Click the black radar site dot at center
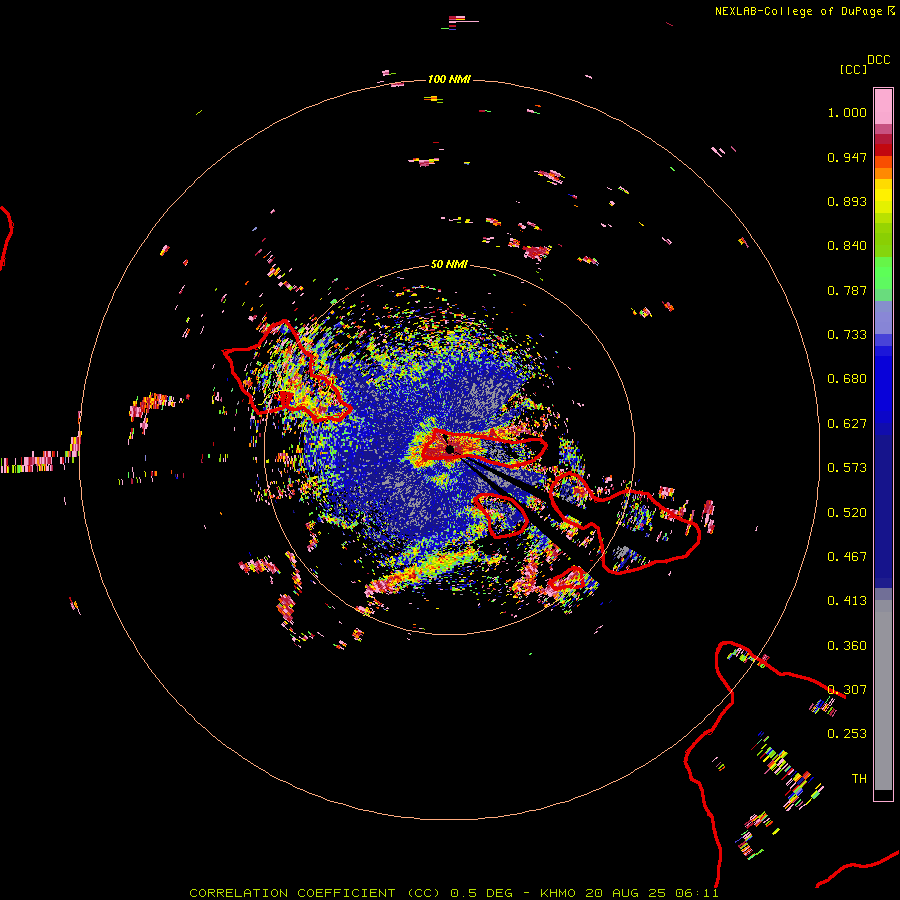The height and width of the screenshot is (900, 900). click(450, 449)
